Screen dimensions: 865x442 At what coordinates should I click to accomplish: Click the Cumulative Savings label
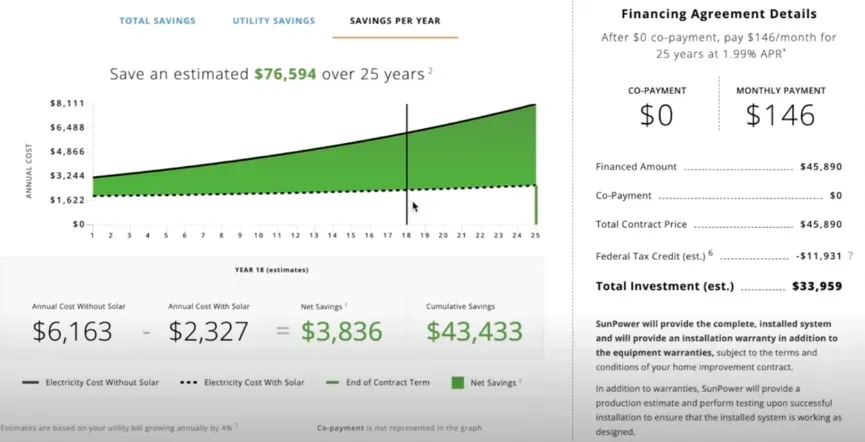click(460, 306)
